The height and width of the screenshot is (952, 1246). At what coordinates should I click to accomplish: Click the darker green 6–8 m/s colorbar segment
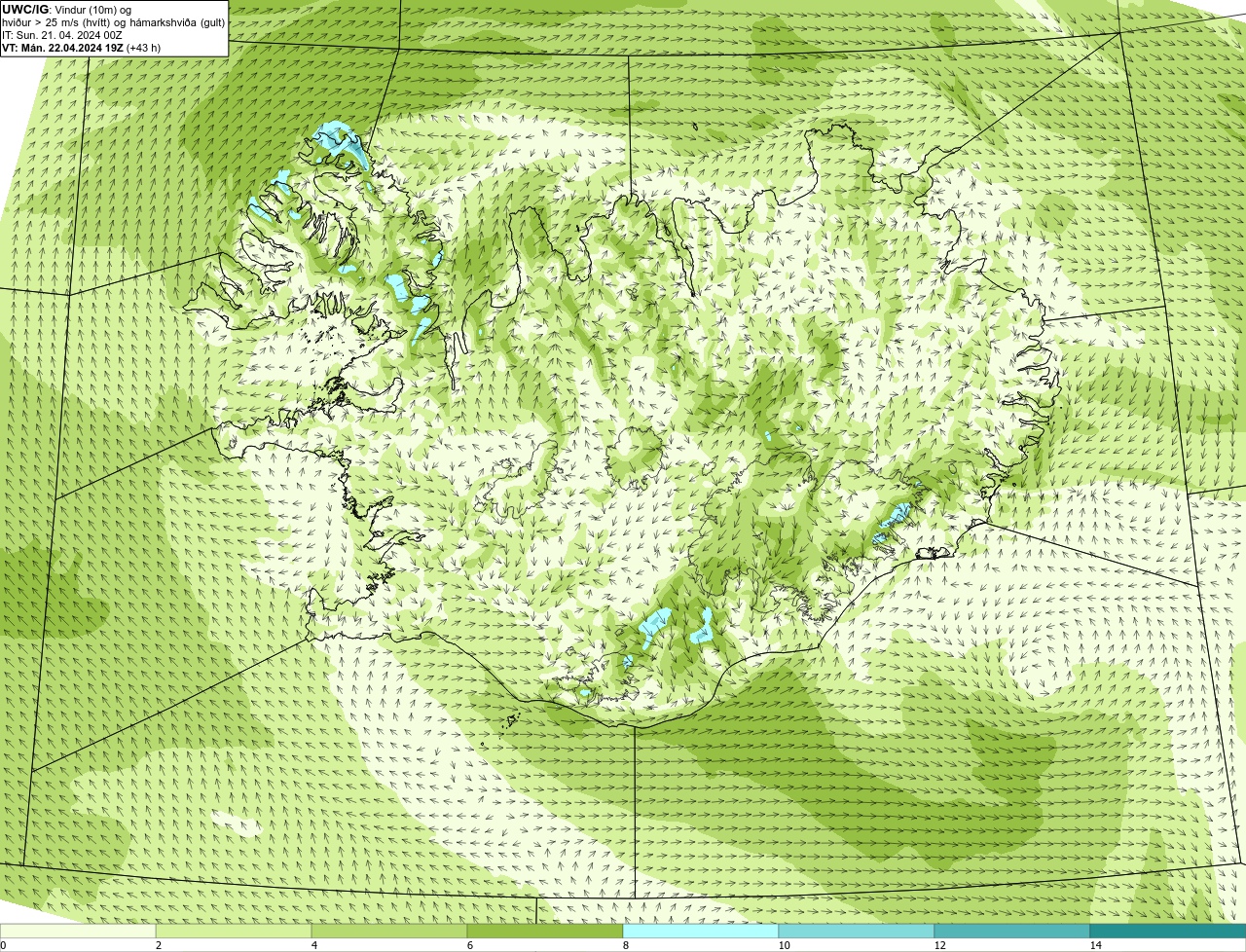tap(546, 931)
